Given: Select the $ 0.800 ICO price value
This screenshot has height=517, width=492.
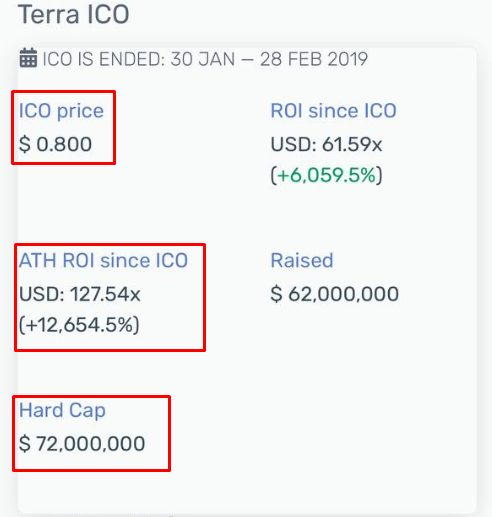Looking at the screenshot, I should click(x=55, y=144).
